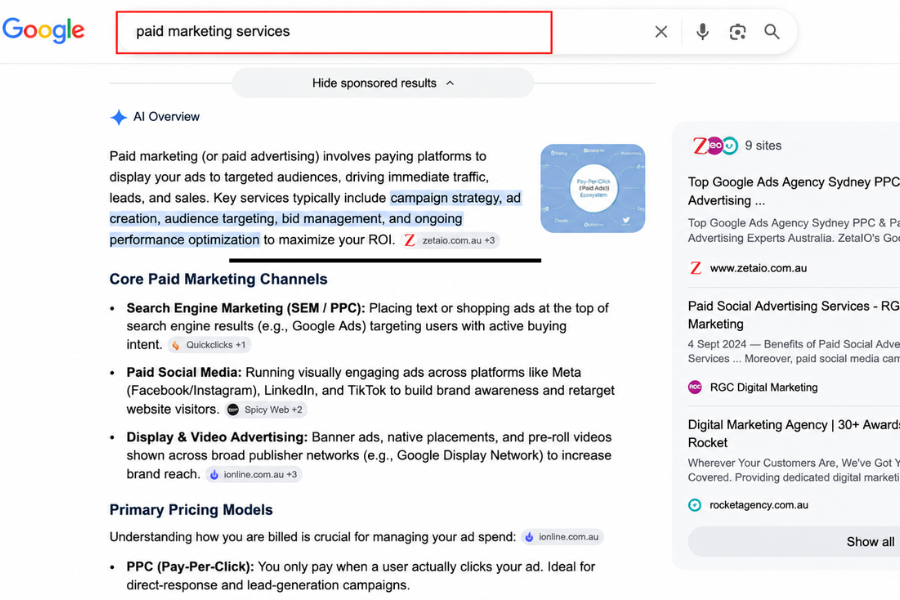Click the AI Overview sparkle icon

pyautogui.click(x=118, y=117)
